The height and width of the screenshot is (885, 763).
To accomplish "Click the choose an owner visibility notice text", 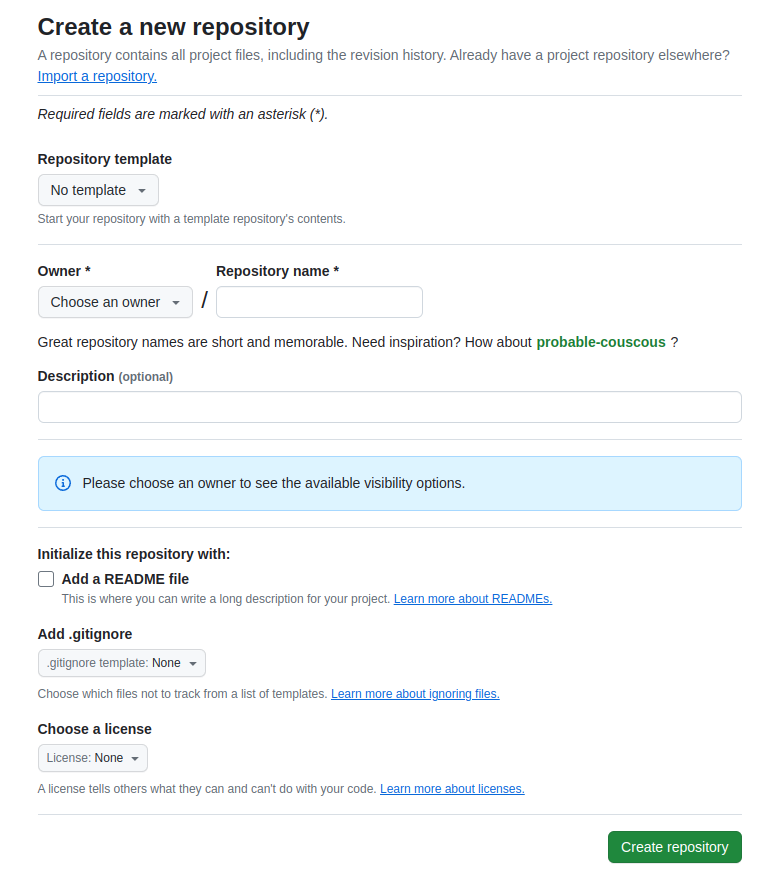I will 273,483.
